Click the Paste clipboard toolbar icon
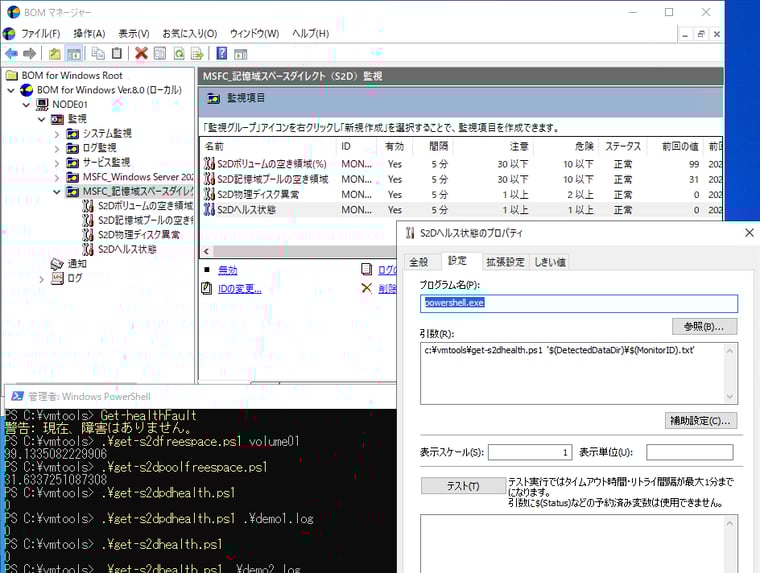 tap(117, 53)
